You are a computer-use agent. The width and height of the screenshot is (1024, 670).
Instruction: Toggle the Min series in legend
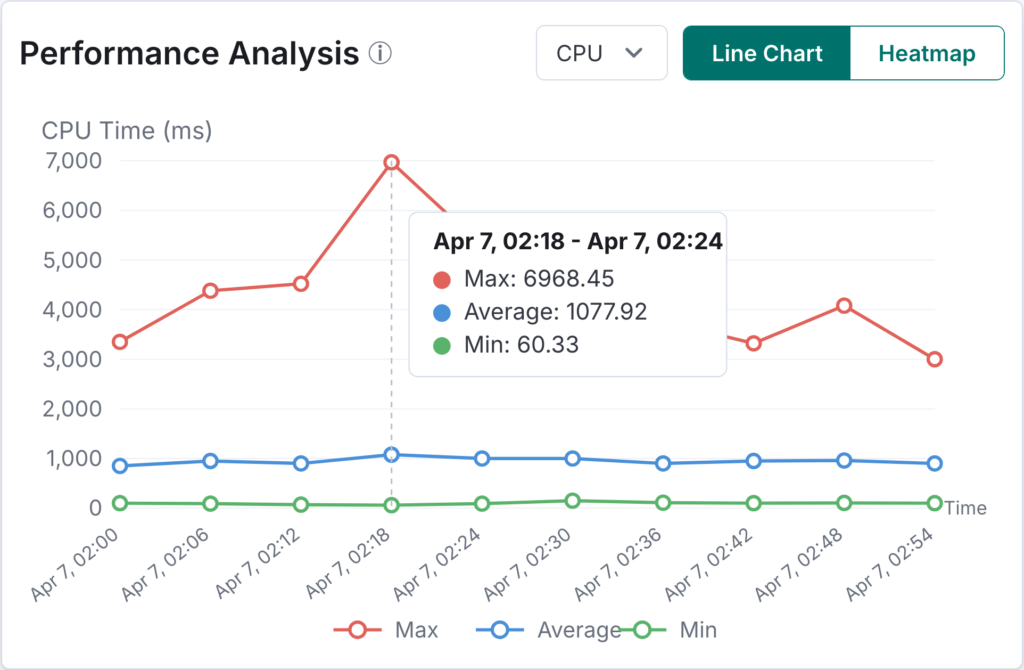[669, 630]
